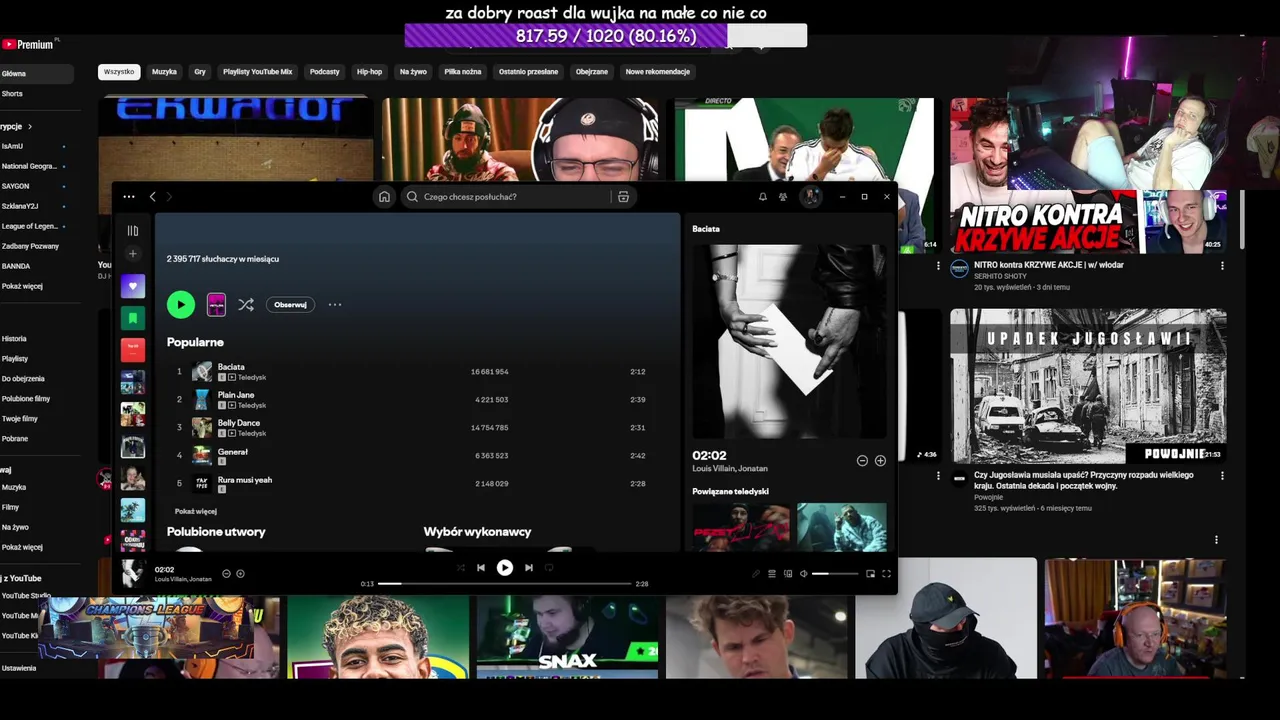
Task: Open the National Geographic subscription in sidebar
Action: coord(30,166)
